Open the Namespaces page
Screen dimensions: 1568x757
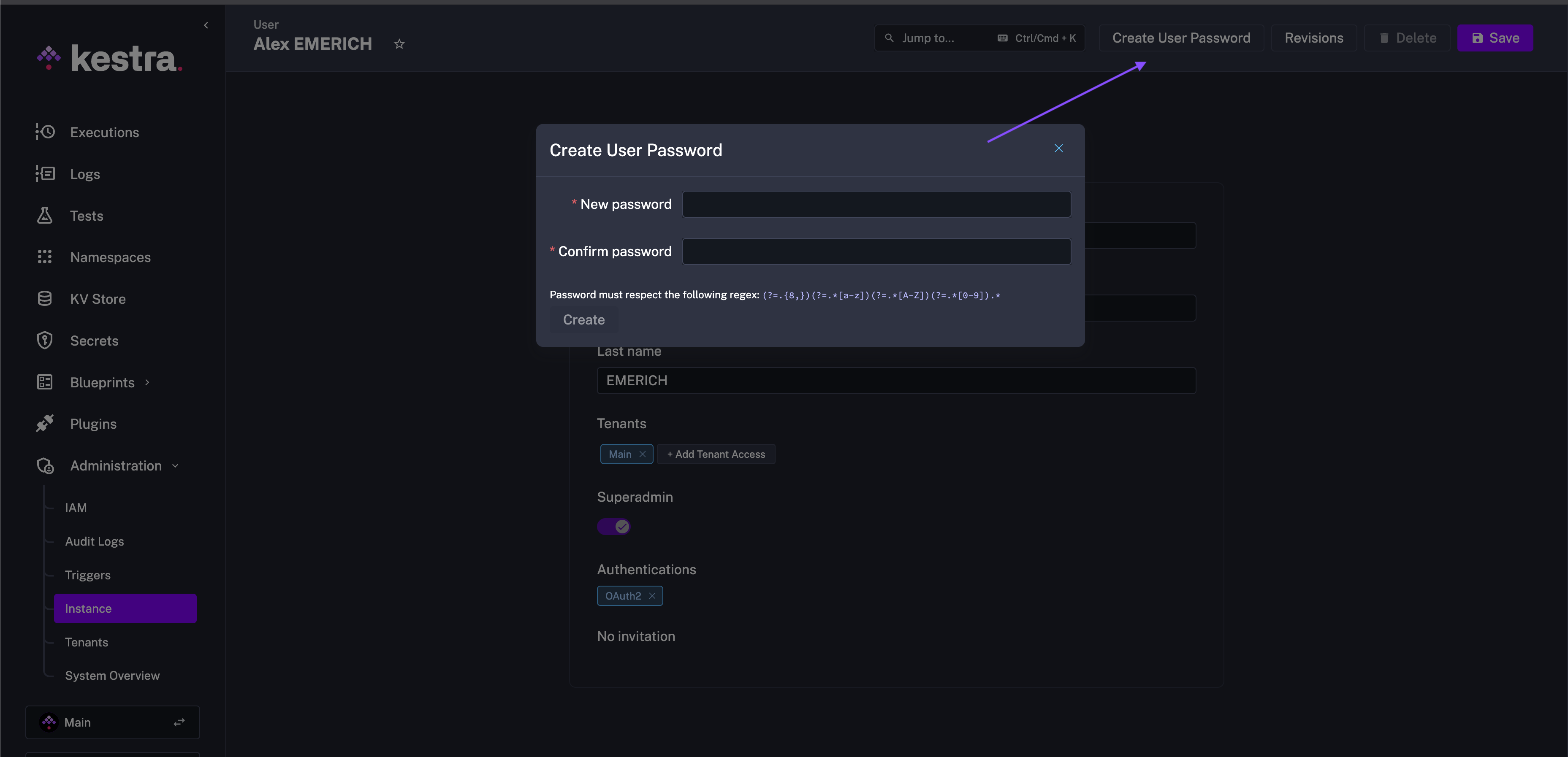(110, 257)
